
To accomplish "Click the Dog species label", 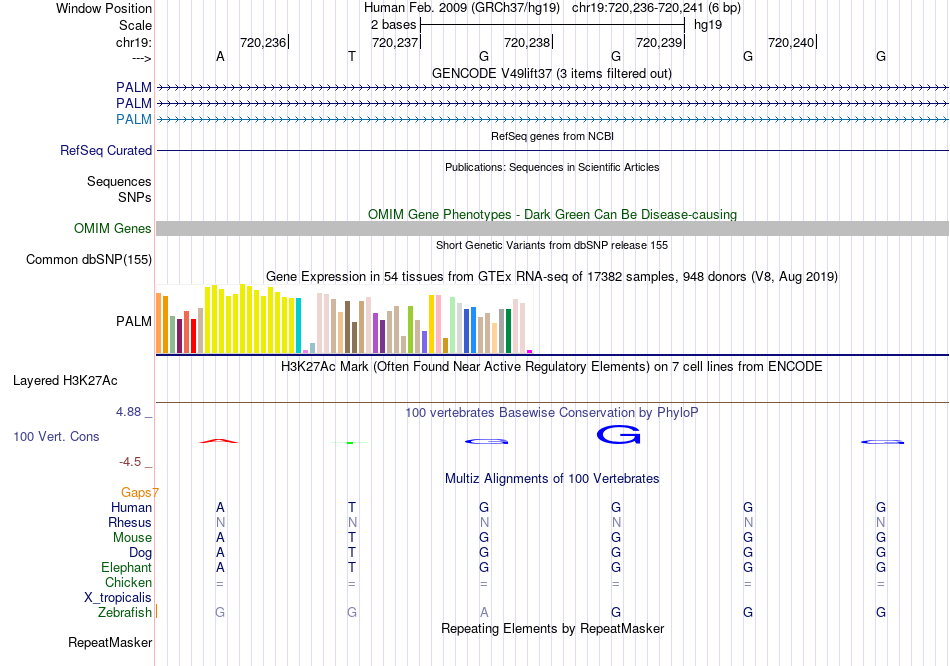I will 141,553.
